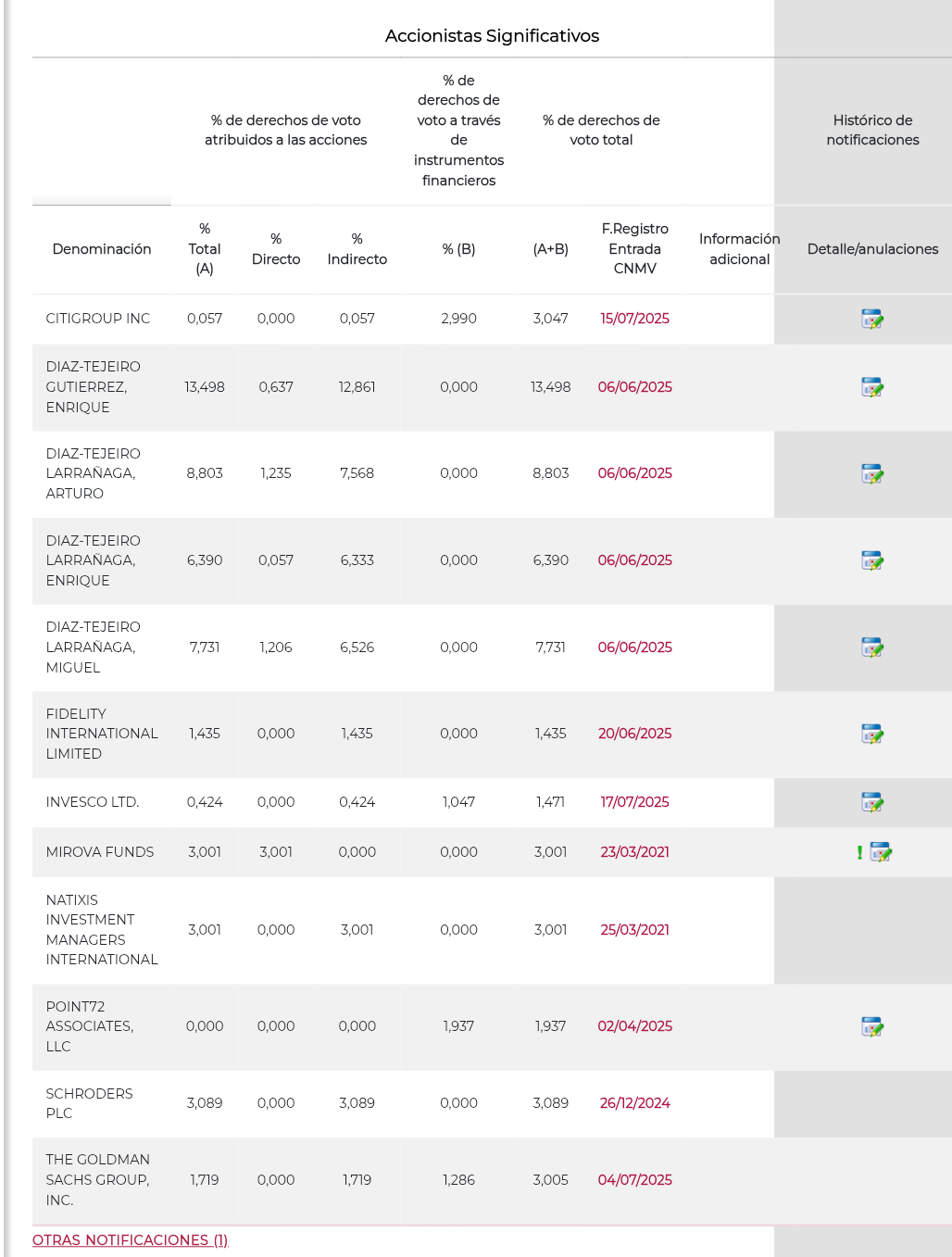The height and width of the screenshot is (1257, 952).
Task: Open detail icon for POINT72 ASSOCIATES, LLC
Action: pos(872,1026)
